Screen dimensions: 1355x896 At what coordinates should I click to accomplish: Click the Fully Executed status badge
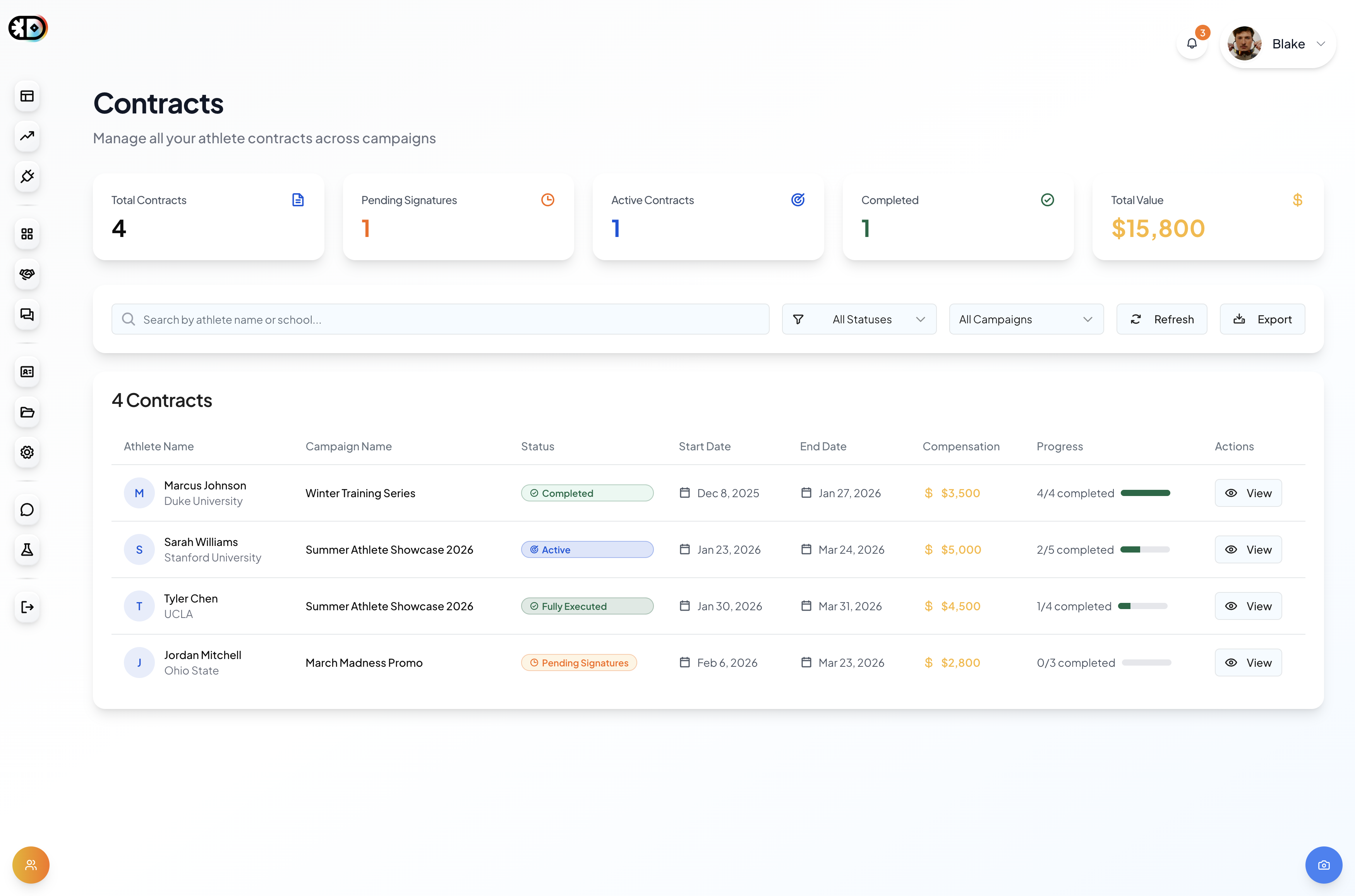(587, 606)
